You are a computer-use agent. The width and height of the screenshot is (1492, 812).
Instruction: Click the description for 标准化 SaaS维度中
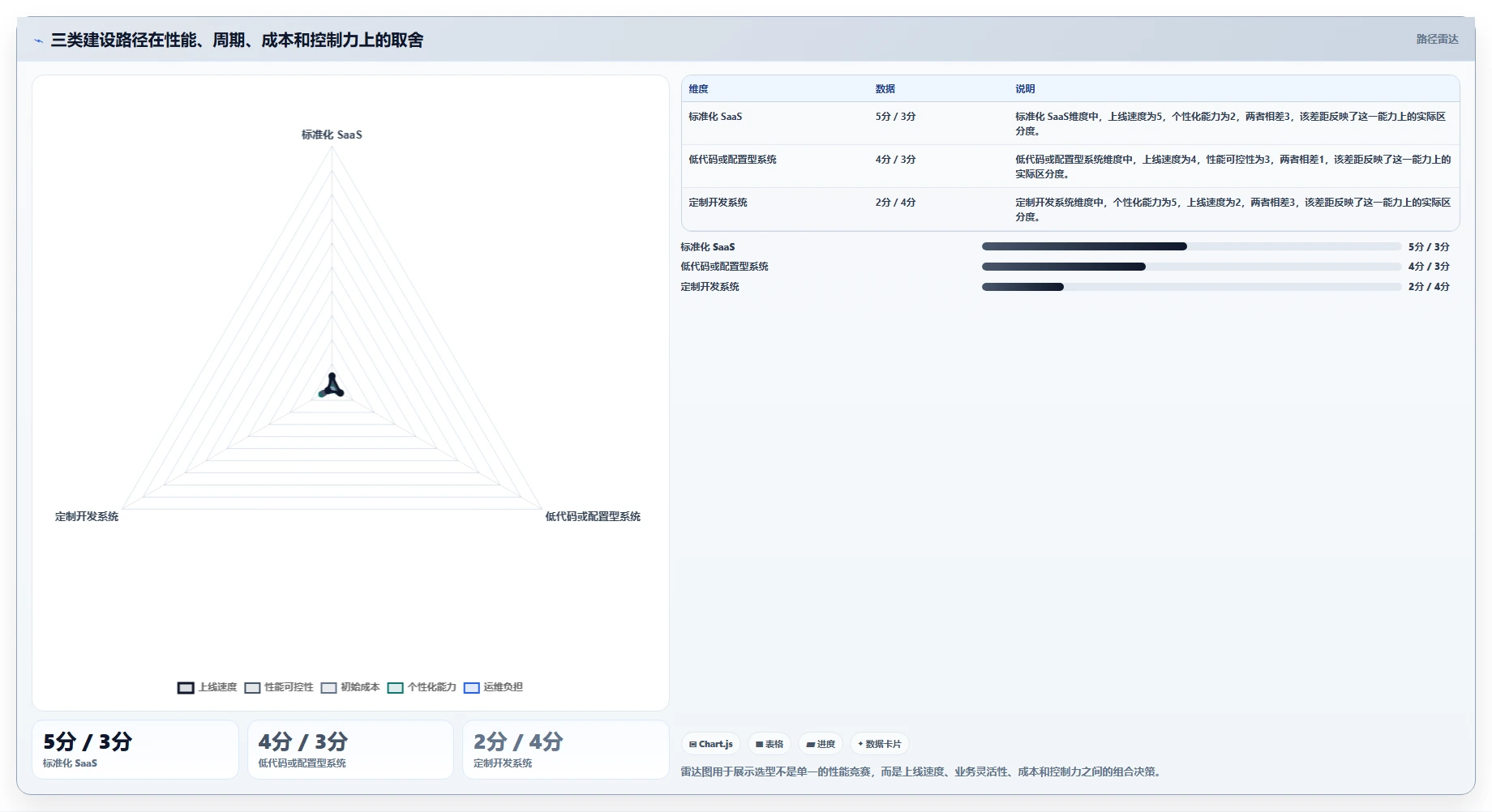tap(1230, 124)
